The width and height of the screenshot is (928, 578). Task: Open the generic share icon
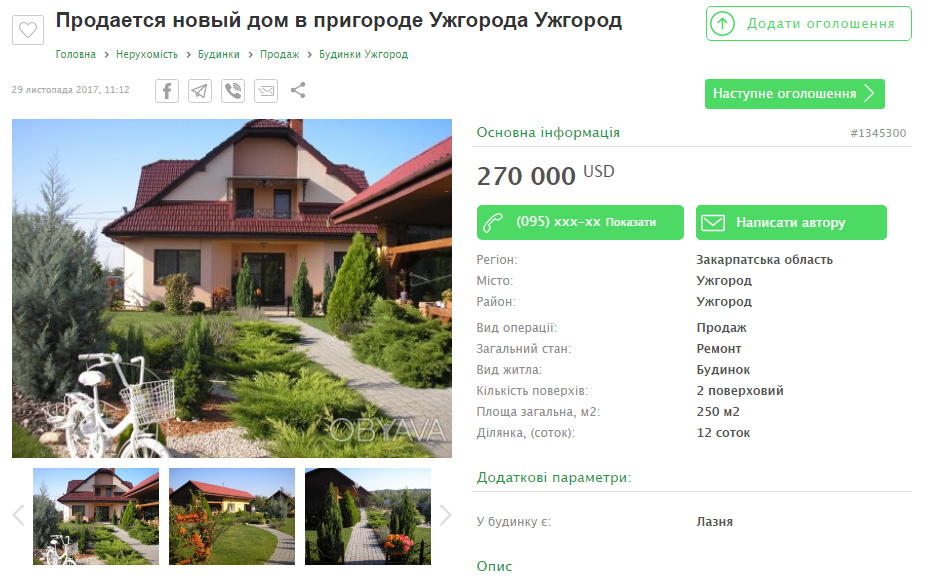[298, 91]
